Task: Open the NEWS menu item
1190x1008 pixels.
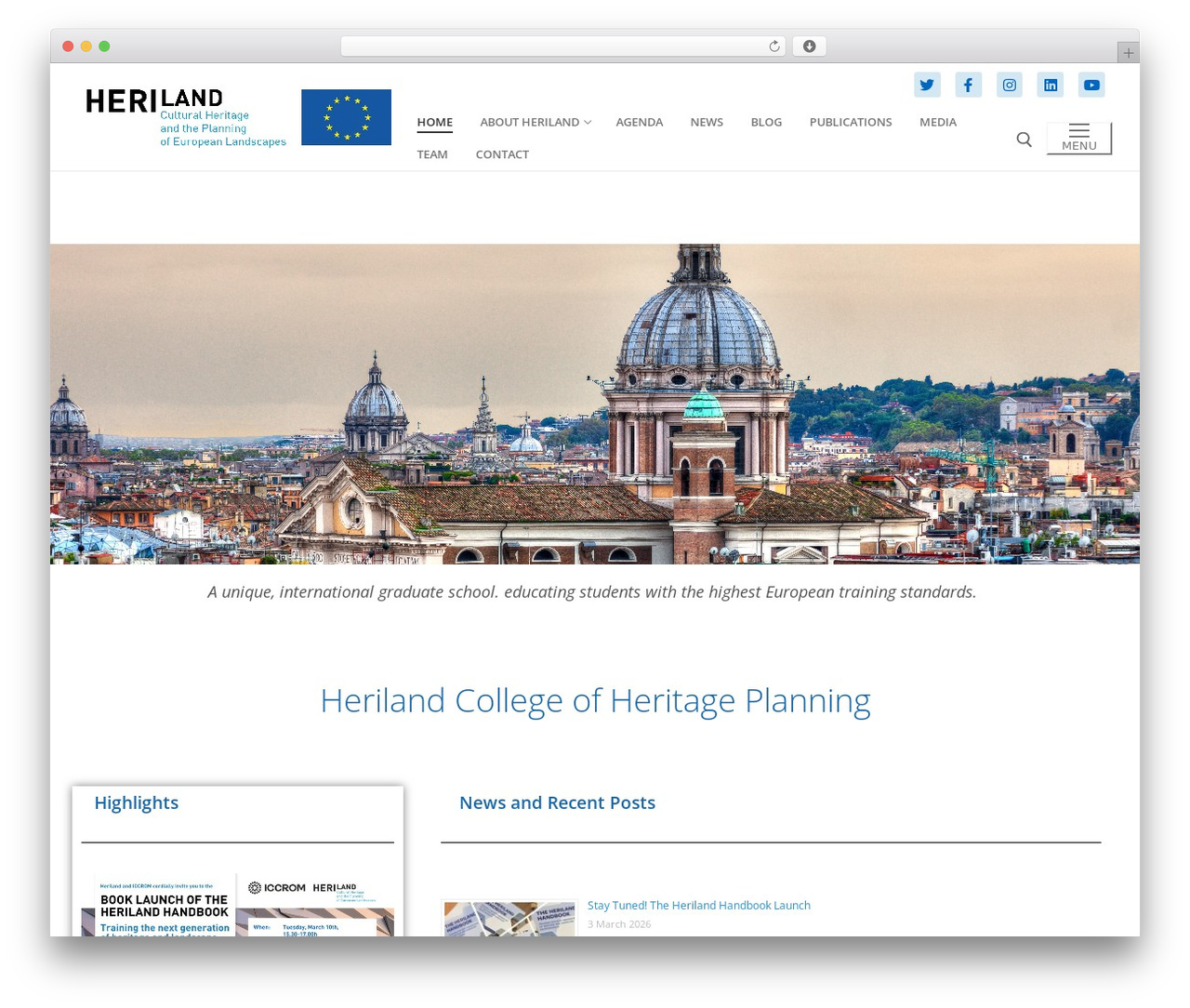Action: click(x=707, y=122)
